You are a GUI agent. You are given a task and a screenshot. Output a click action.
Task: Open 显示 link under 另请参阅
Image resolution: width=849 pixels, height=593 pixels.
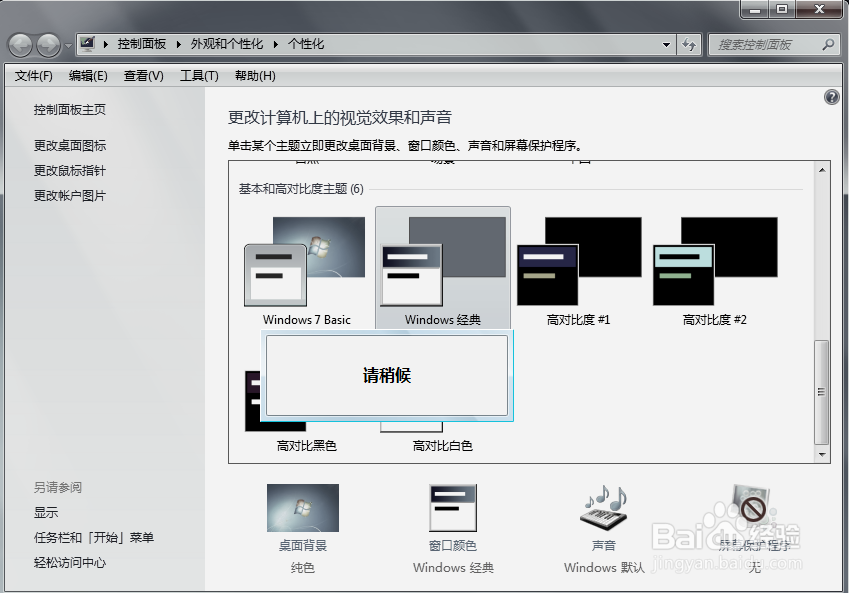coord(46,512)
